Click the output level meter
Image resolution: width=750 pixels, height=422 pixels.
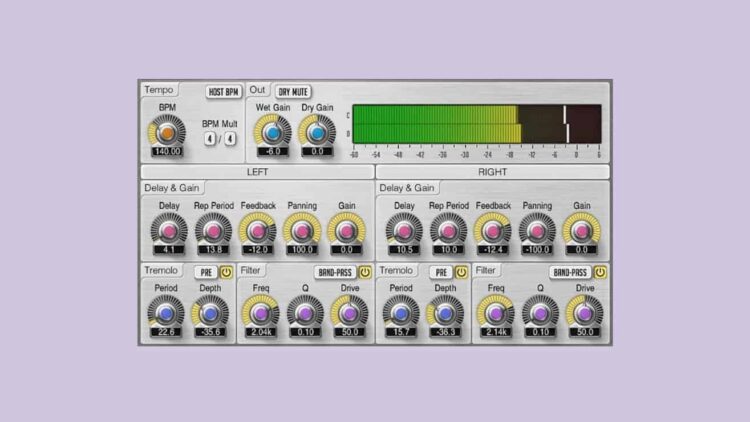tap(477, 124)
